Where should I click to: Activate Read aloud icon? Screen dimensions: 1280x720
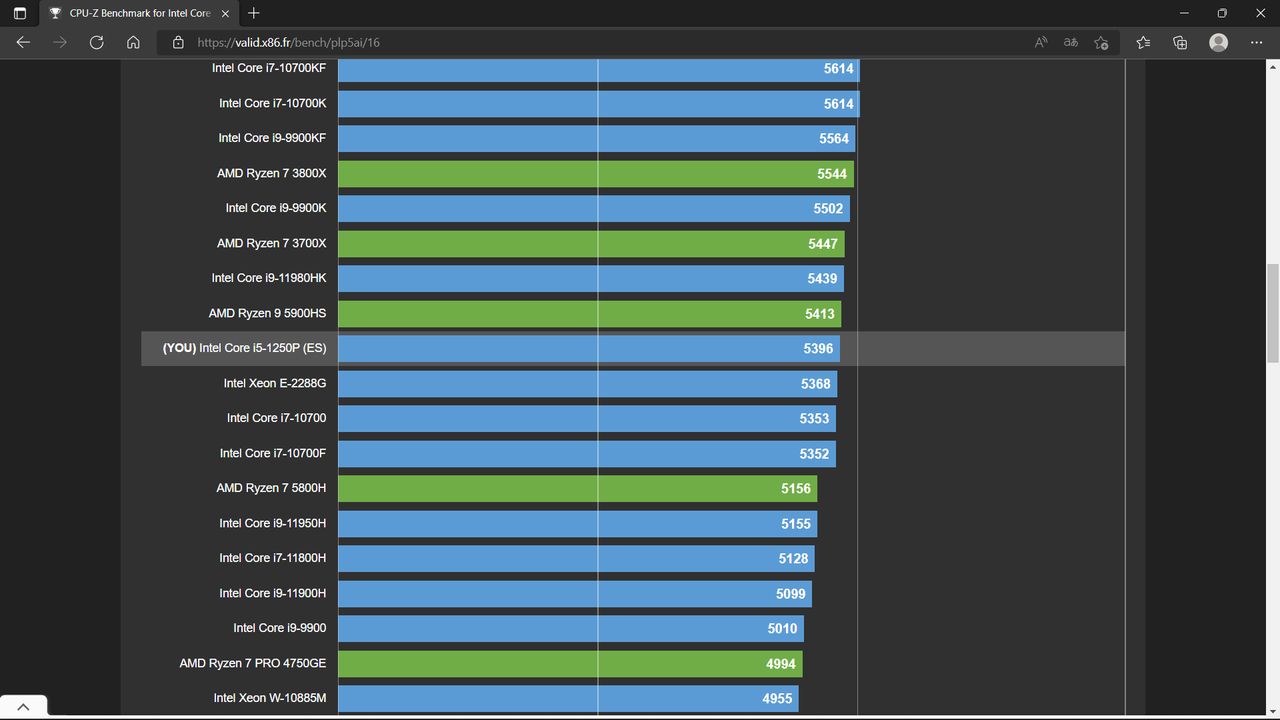1041,42
